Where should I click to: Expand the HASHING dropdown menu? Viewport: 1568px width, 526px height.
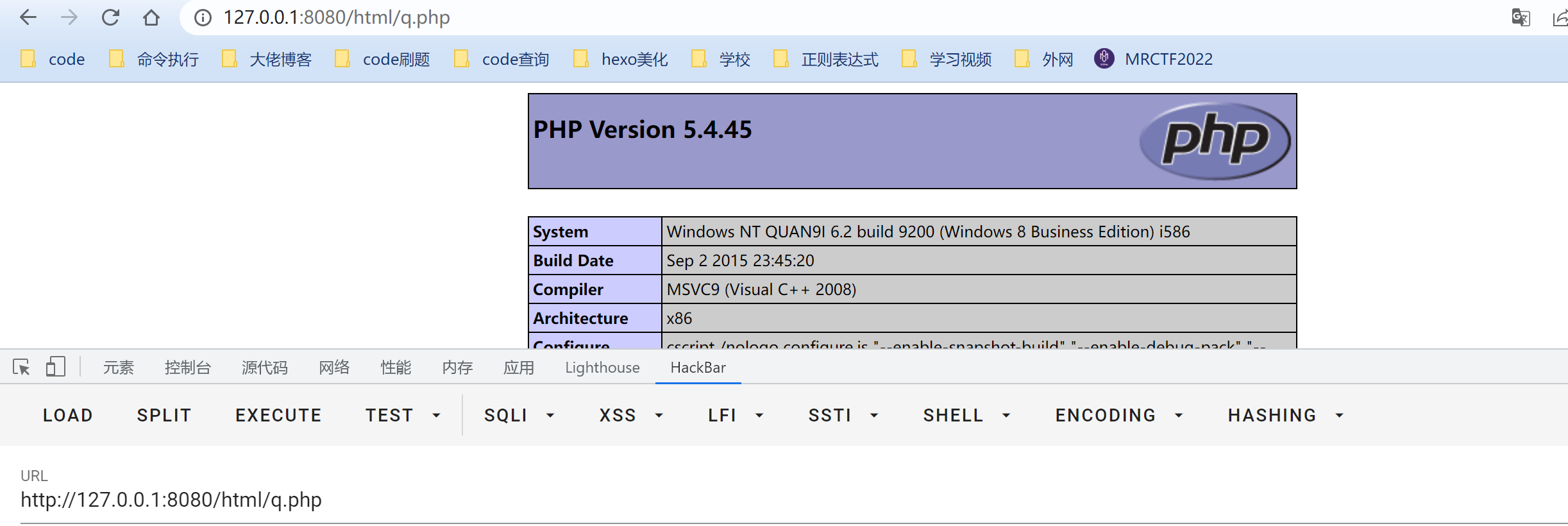click(1286, 415)
